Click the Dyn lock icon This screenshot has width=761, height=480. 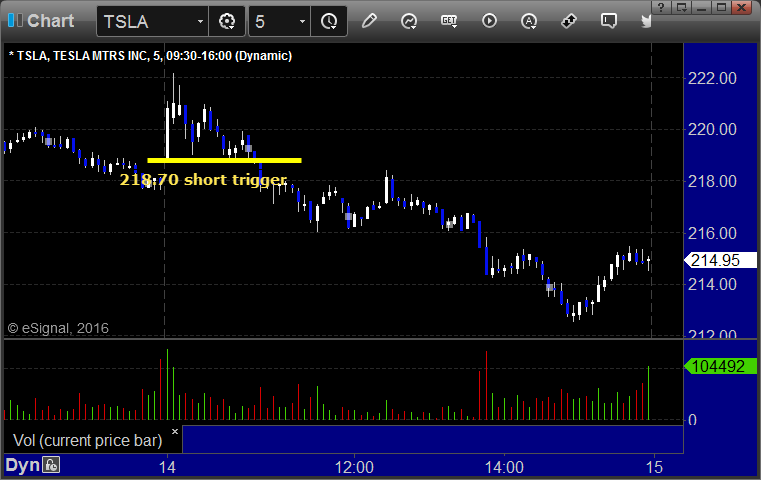[x=50, y=465]
